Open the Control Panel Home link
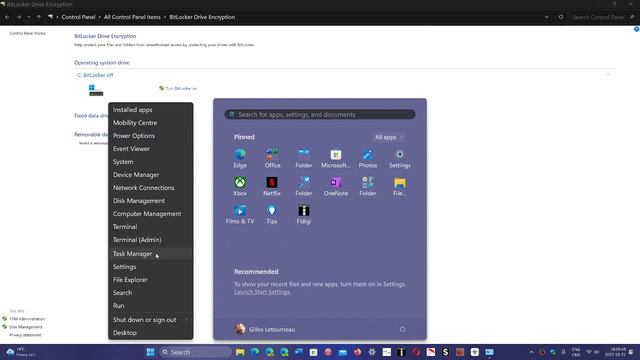This screenshot has height=360, width=640. point(27,33)
